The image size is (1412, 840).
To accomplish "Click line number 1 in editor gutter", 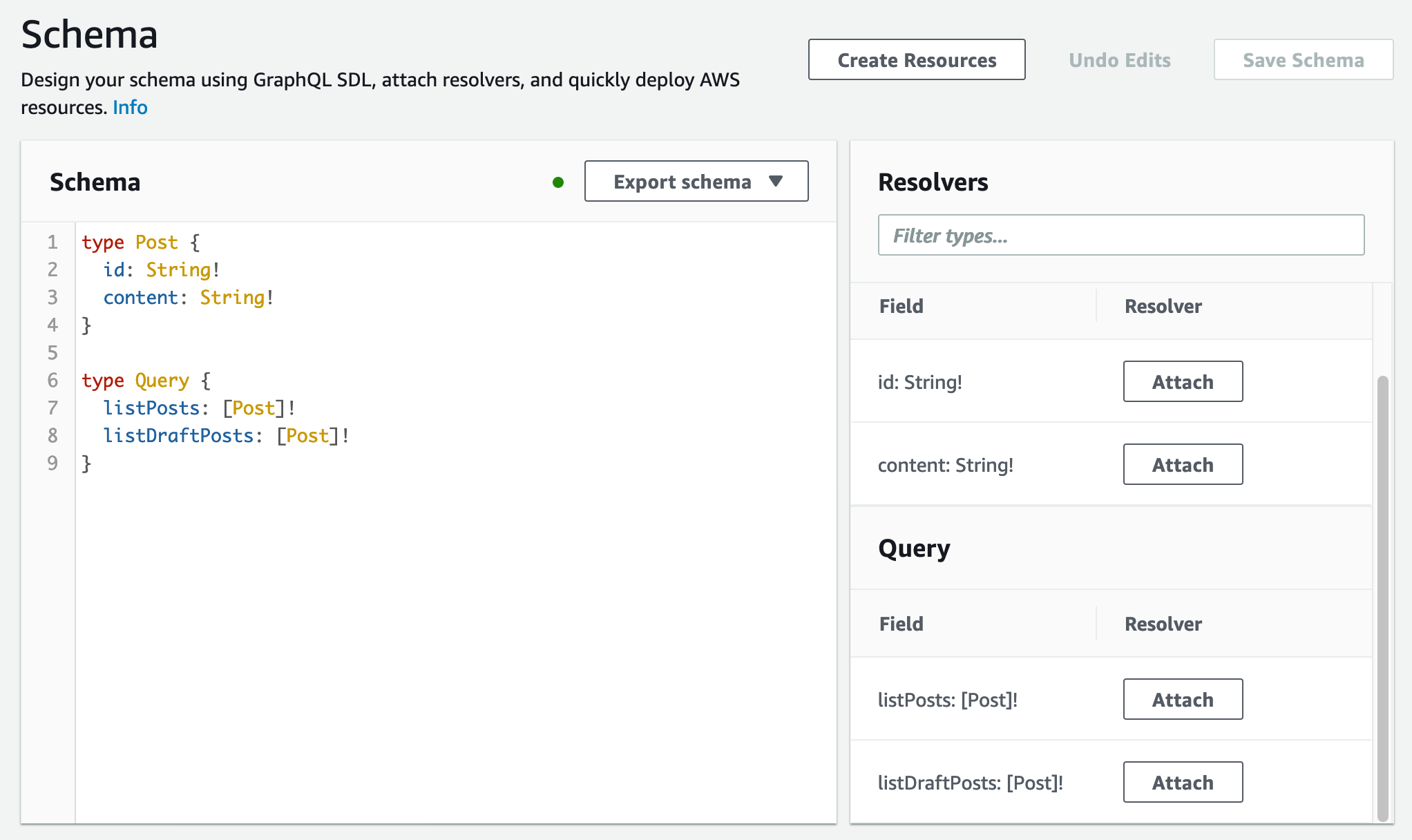I will [x=53, y=242].
